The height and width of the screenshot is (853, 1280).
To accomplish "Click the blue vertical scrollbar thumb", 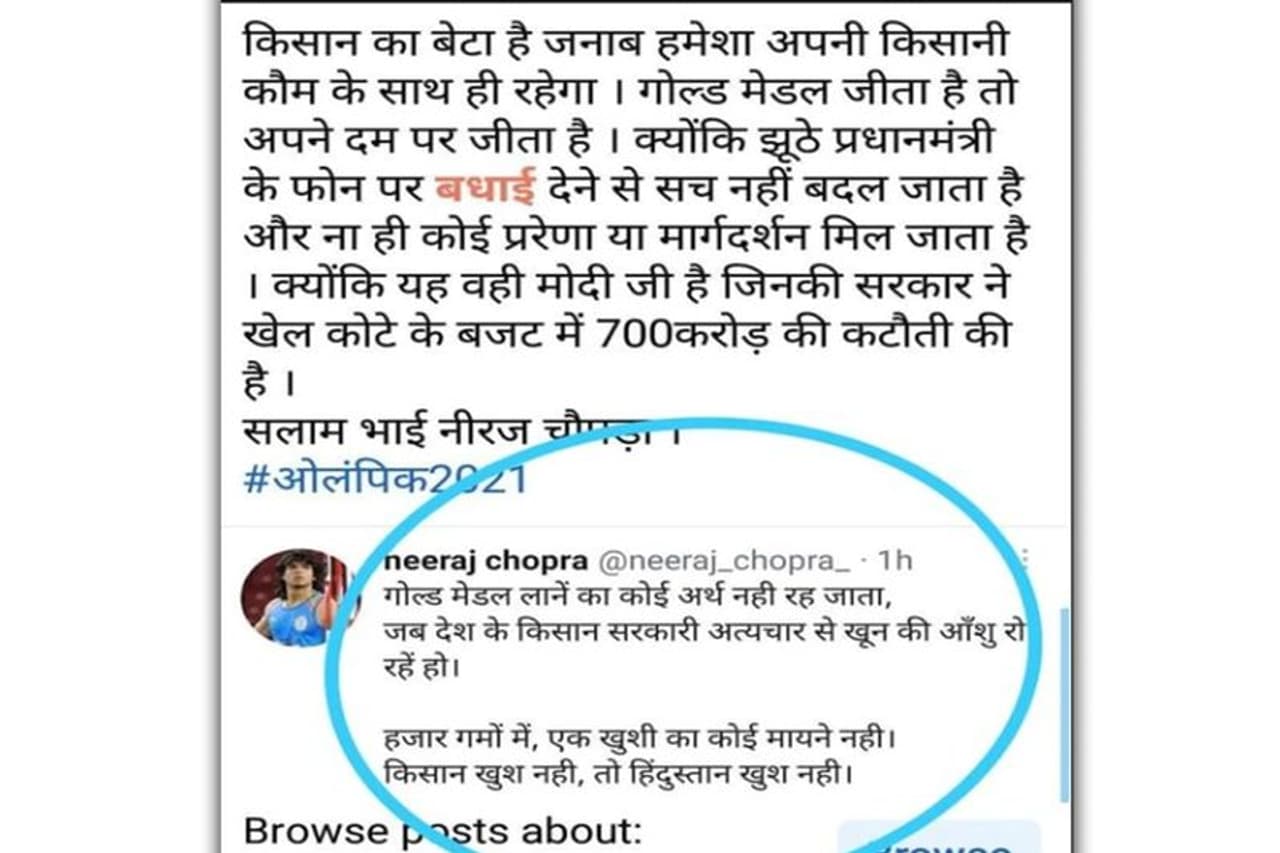I will pos(1064,705).
